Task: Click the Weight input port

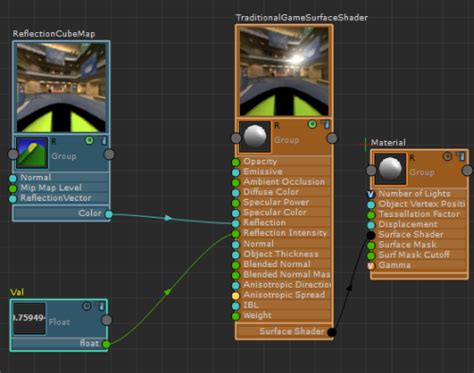Action: pos(236,316)
